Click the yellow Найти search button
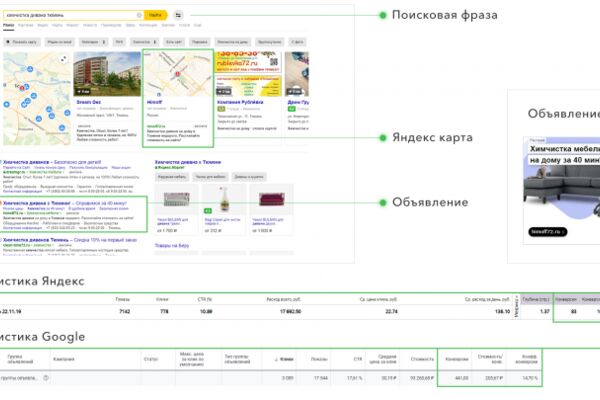This screenshot has width=600, height=400. pos(155,15)
